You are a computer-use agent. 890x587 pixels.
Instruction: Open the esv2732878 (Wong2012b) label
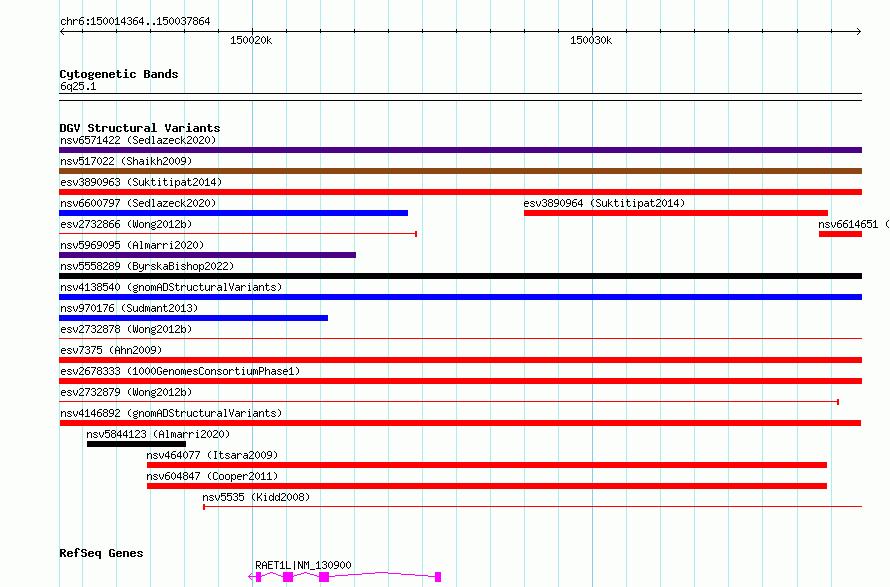click(x=126, y=329)
